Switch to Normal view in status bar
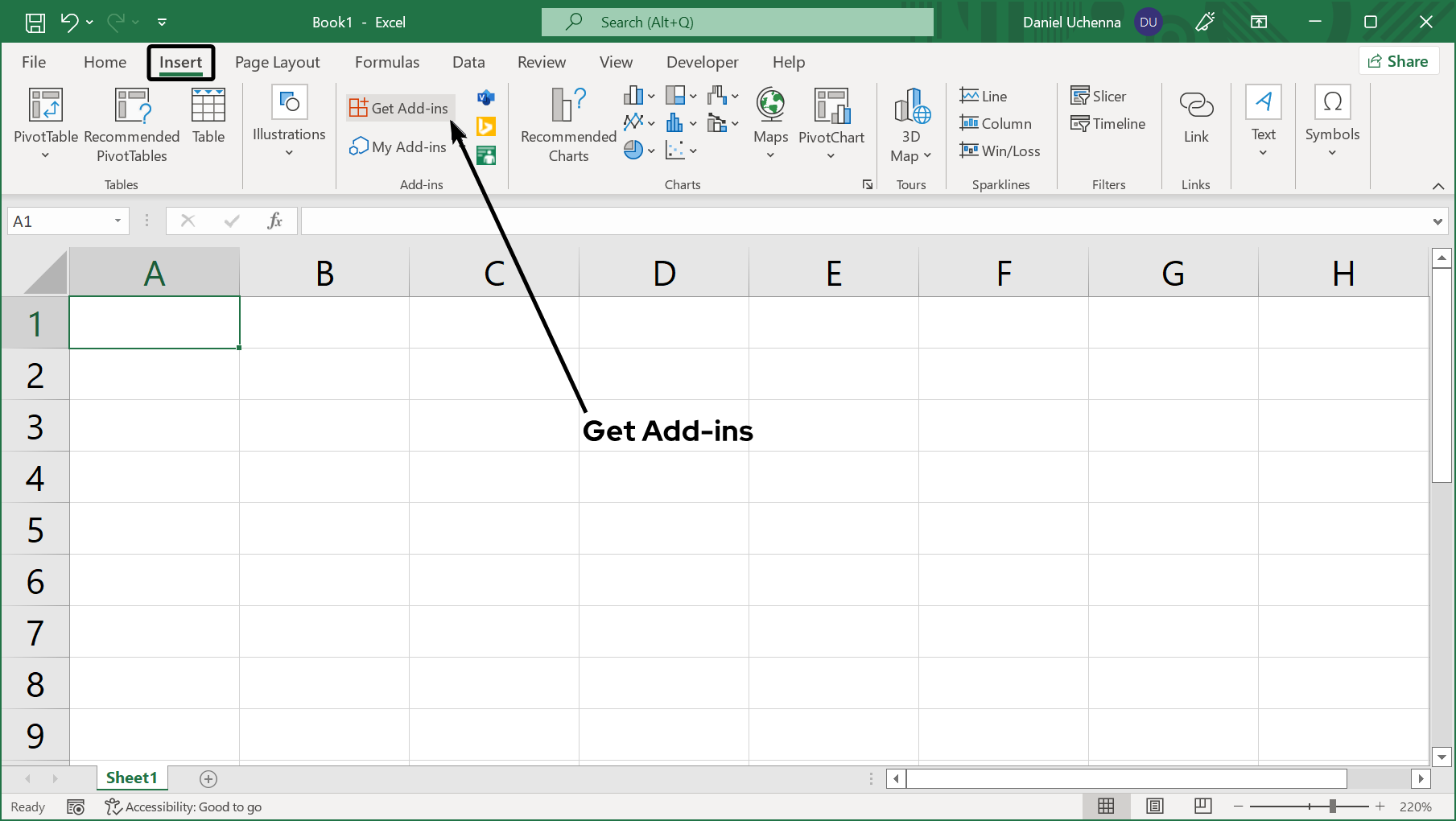Viewport: 1456px width, 821px height. click(1107, 806)
